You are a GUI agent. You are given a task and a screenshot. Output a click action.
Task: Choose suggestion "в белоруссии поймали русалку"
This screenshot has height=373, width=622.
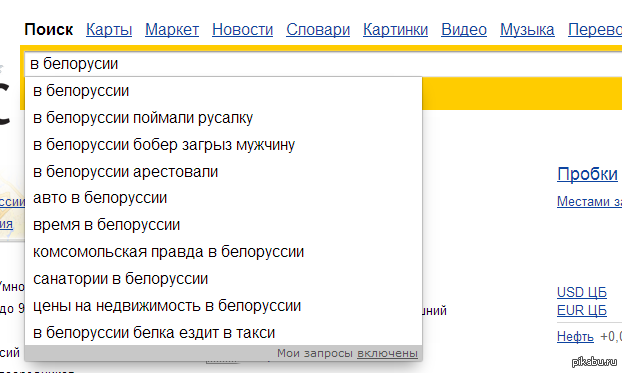pyautogui.click(x=223, y=118)
